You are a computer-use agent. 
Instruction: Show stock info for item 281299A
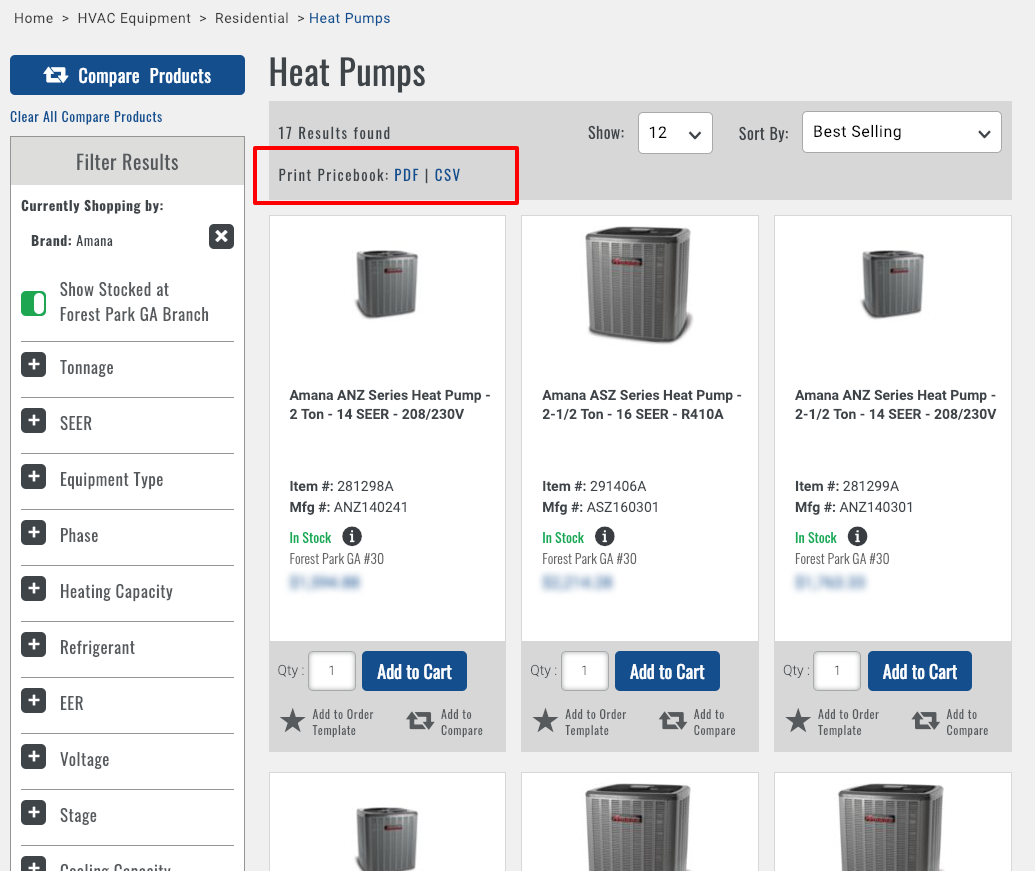[857, 536]
